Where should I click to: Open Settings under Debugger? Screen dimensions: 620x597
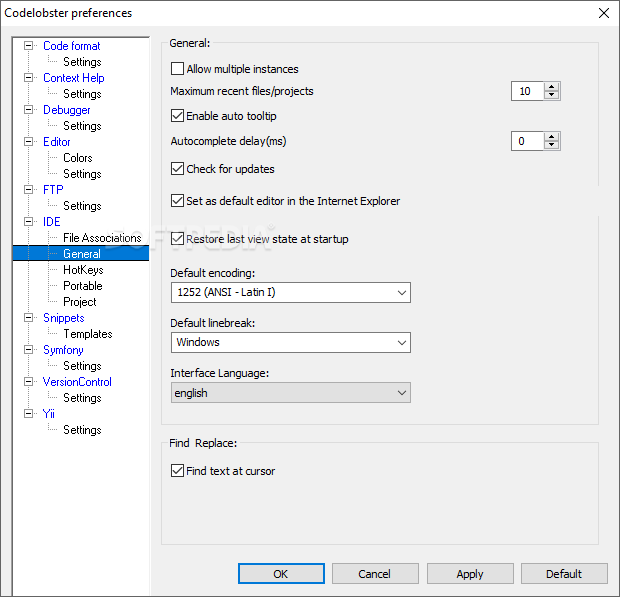coord(82,126)
